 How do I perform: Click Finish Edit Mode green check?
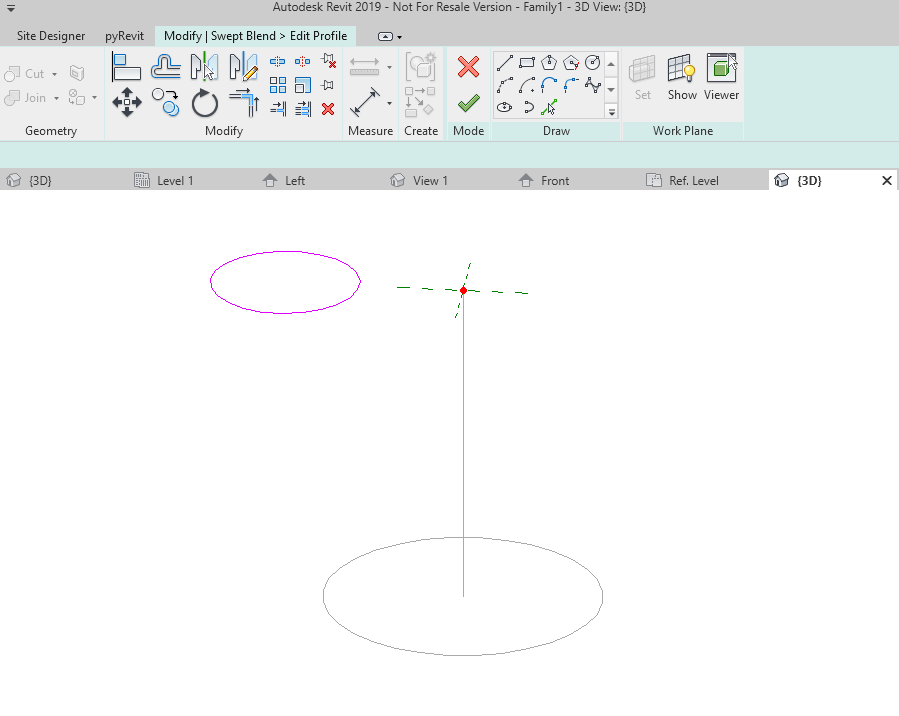coord(468,101)
